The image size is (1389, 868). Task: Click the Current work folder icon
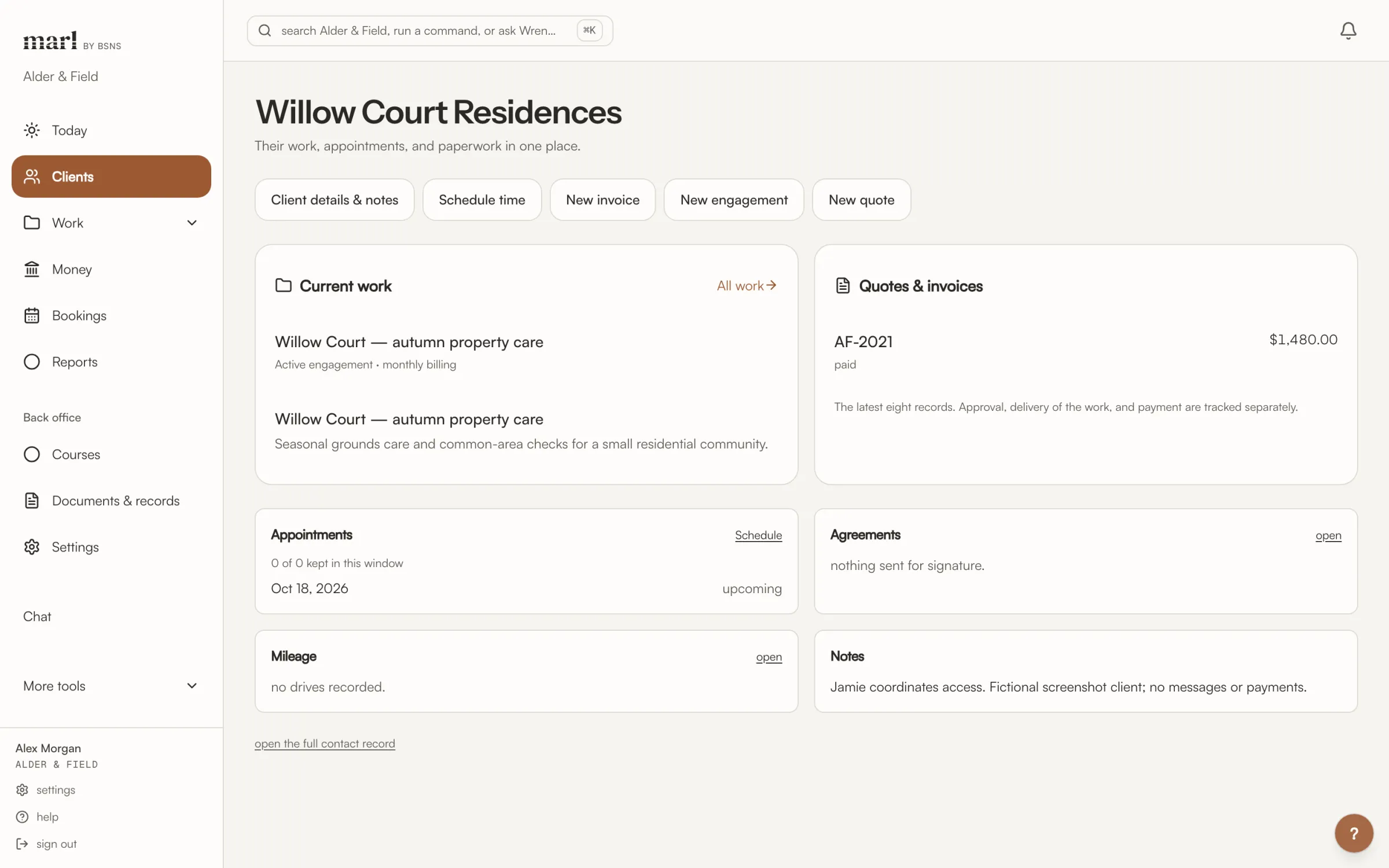283,285
